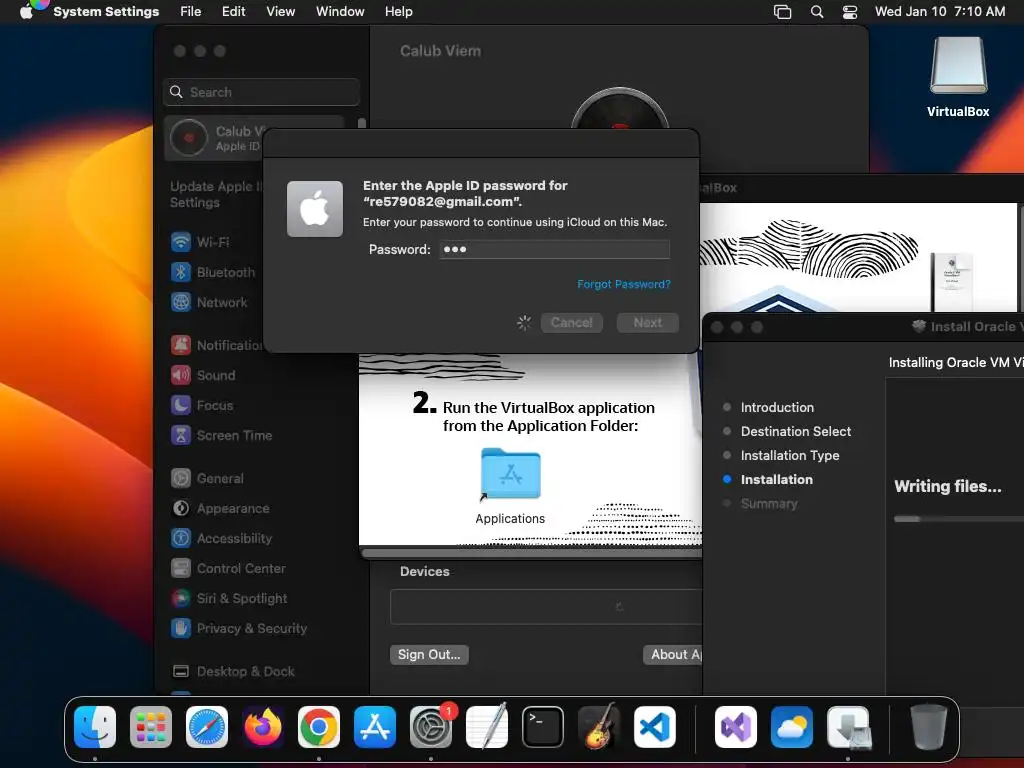The height and width of the screenshot is (768, 1024).
Task: Open the Weather app in Dock
Action: 792,727
